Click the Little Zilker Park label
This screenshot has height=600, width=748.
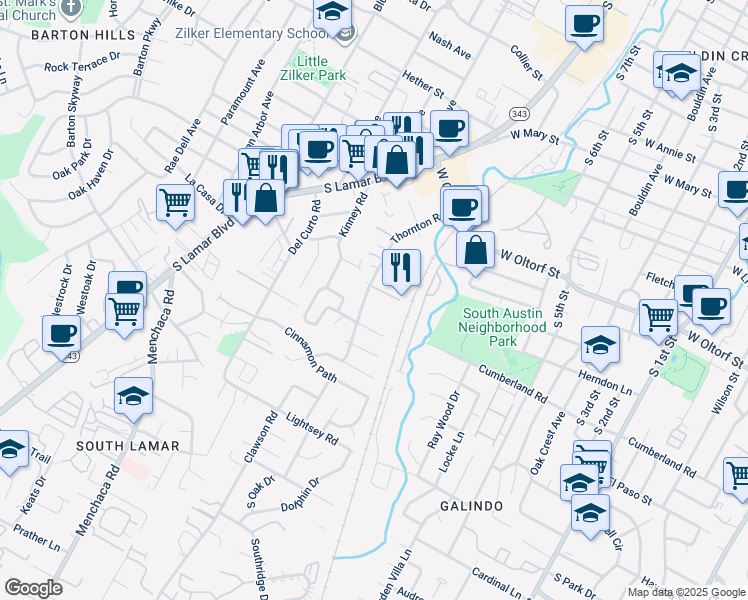(x=313, y=68)
